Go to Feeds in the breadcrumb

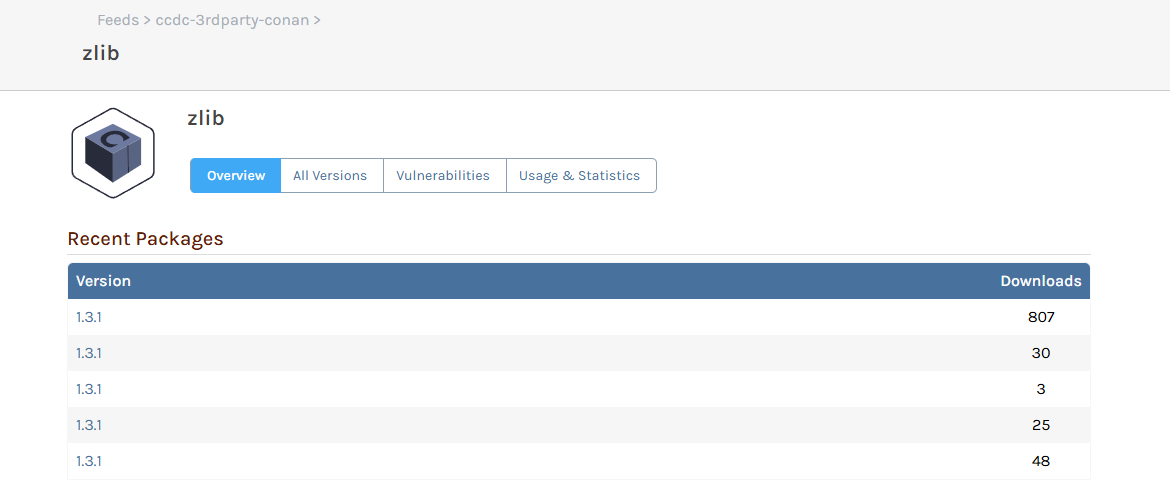point(118,20)
